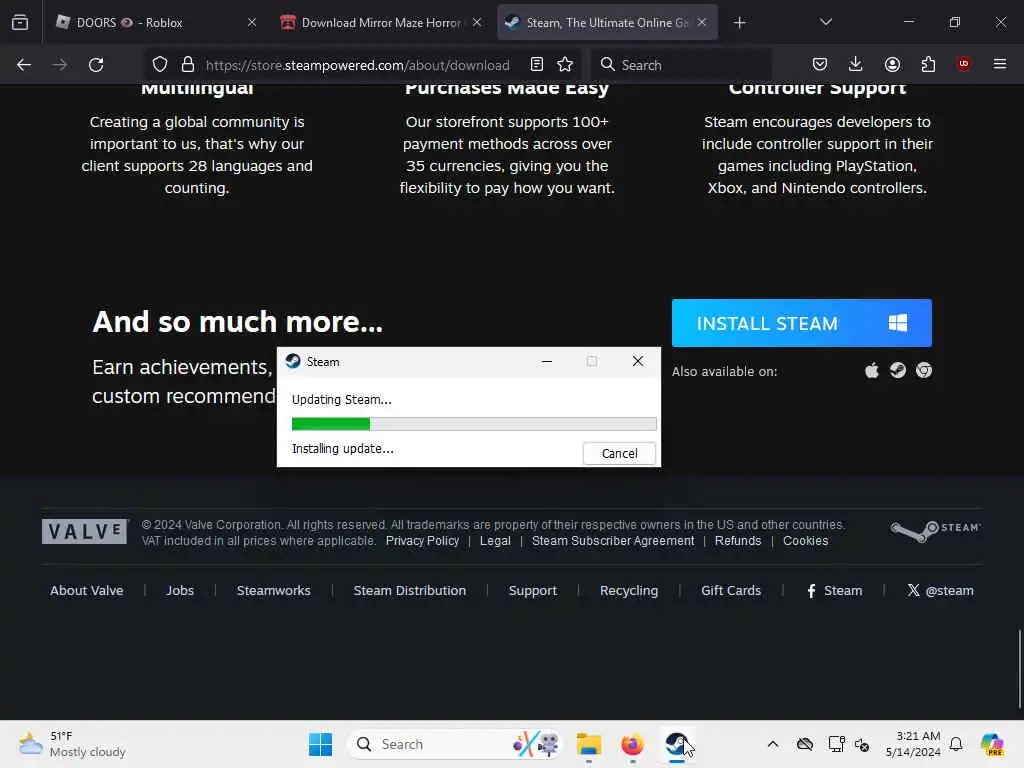This screenshot has height=768, width=1024.
Task: Expand the list all tabs dropdown
Action: [x=825, y=22]
